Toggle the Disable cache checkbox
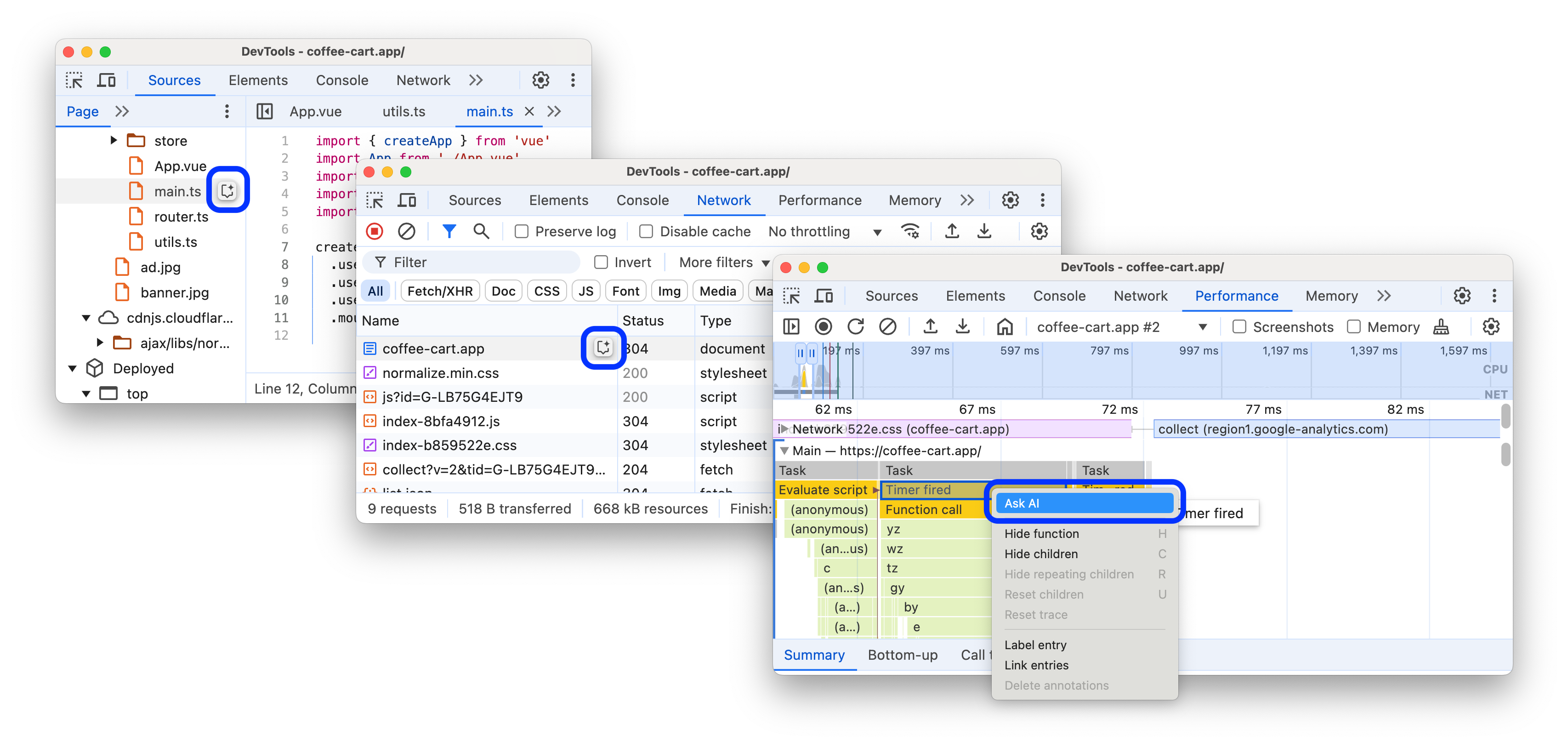This screenshot has width=1568, height=737. [x=644, y=232]
